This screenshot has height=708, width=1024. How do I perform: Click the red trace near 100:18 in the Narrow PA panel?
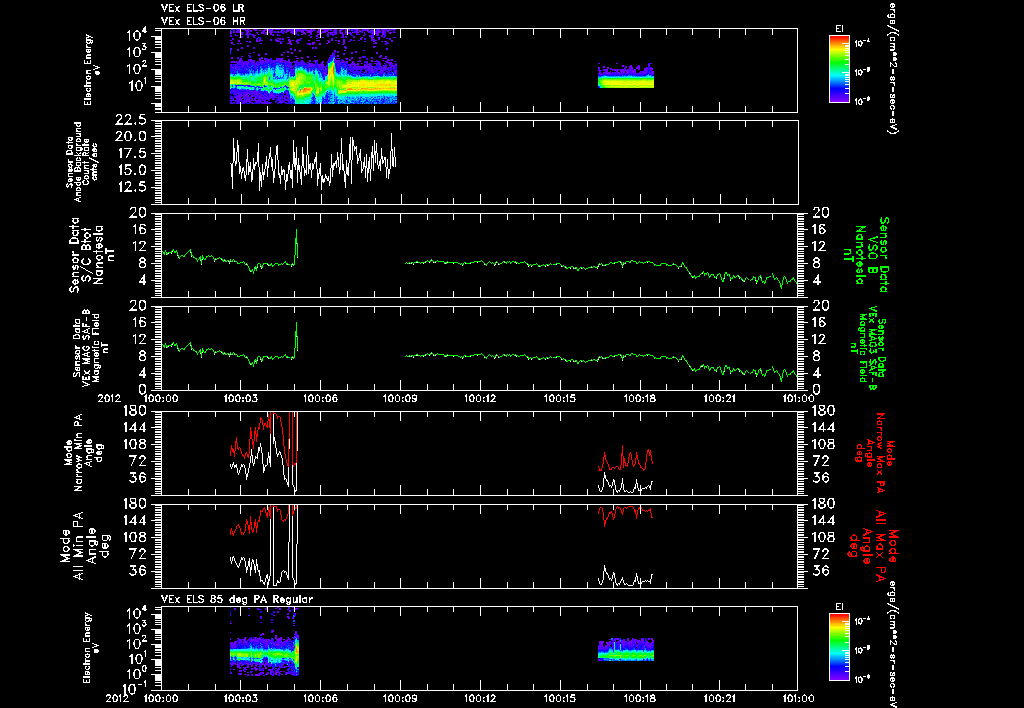tap(626, 459)
